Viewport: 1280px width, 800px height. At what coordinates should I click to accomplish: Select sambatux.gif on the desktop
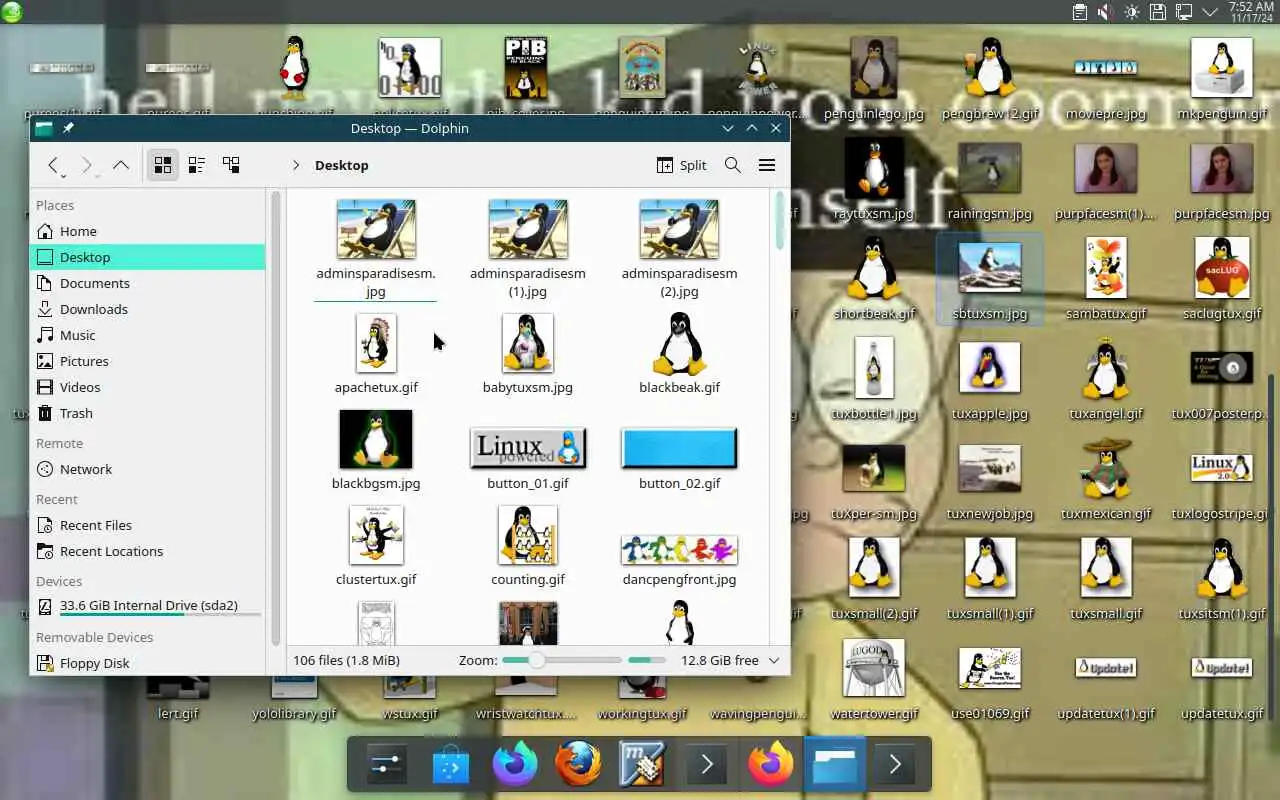click(x=1106, y=278)
